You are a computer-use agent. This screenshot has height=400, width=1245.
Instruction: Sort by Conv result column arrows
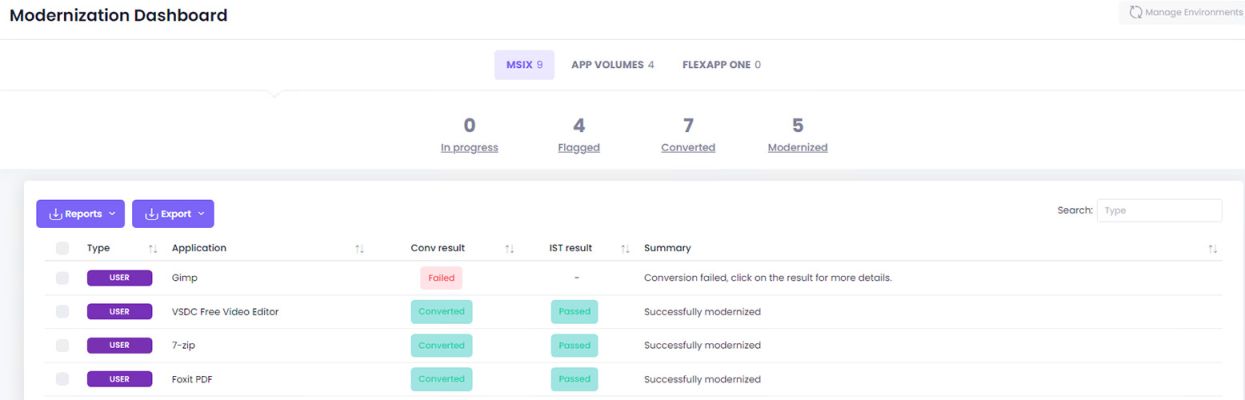[509, 248]
